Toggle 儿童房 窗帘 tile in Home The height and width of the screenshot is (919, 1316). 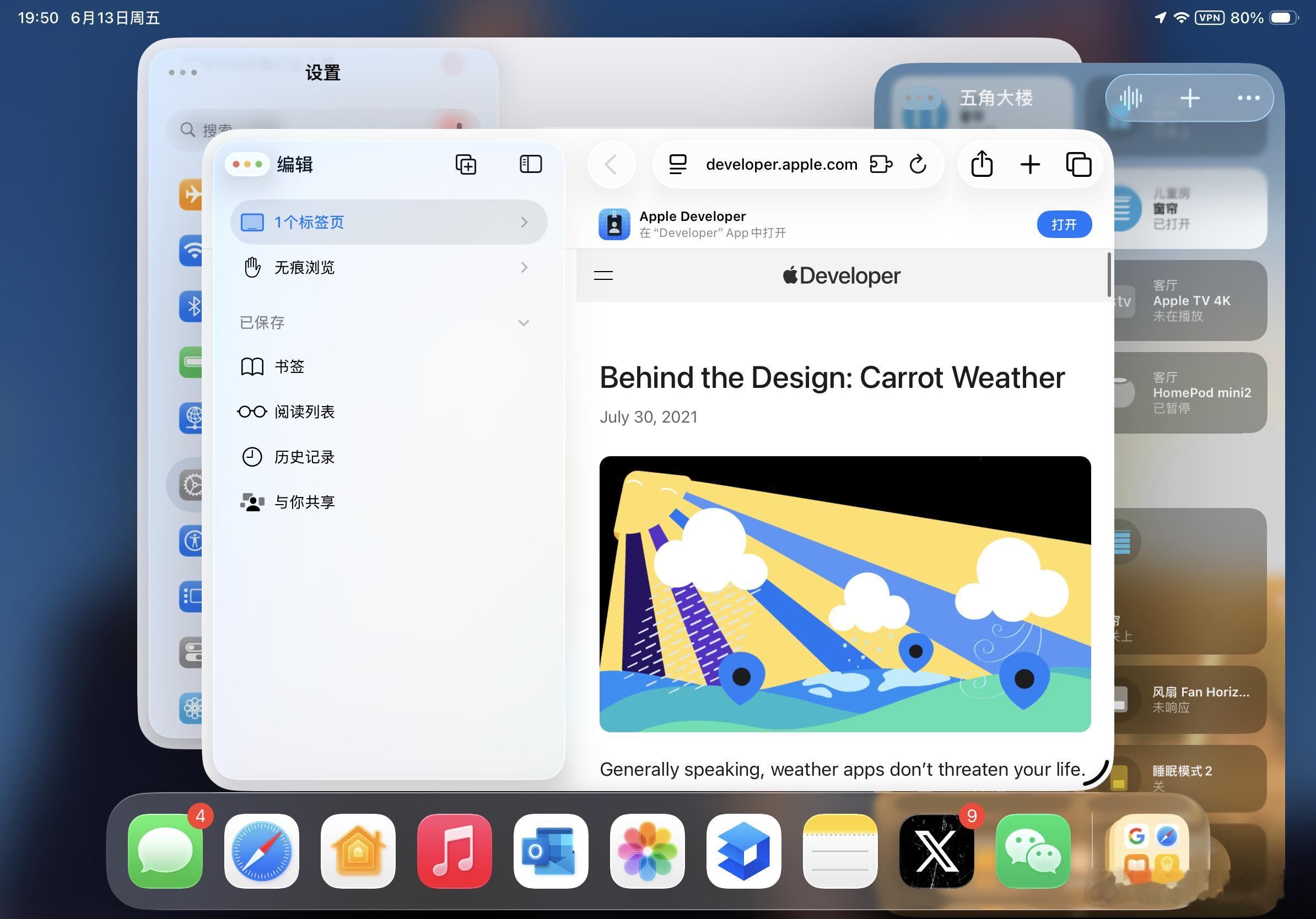click(1190, 208)
